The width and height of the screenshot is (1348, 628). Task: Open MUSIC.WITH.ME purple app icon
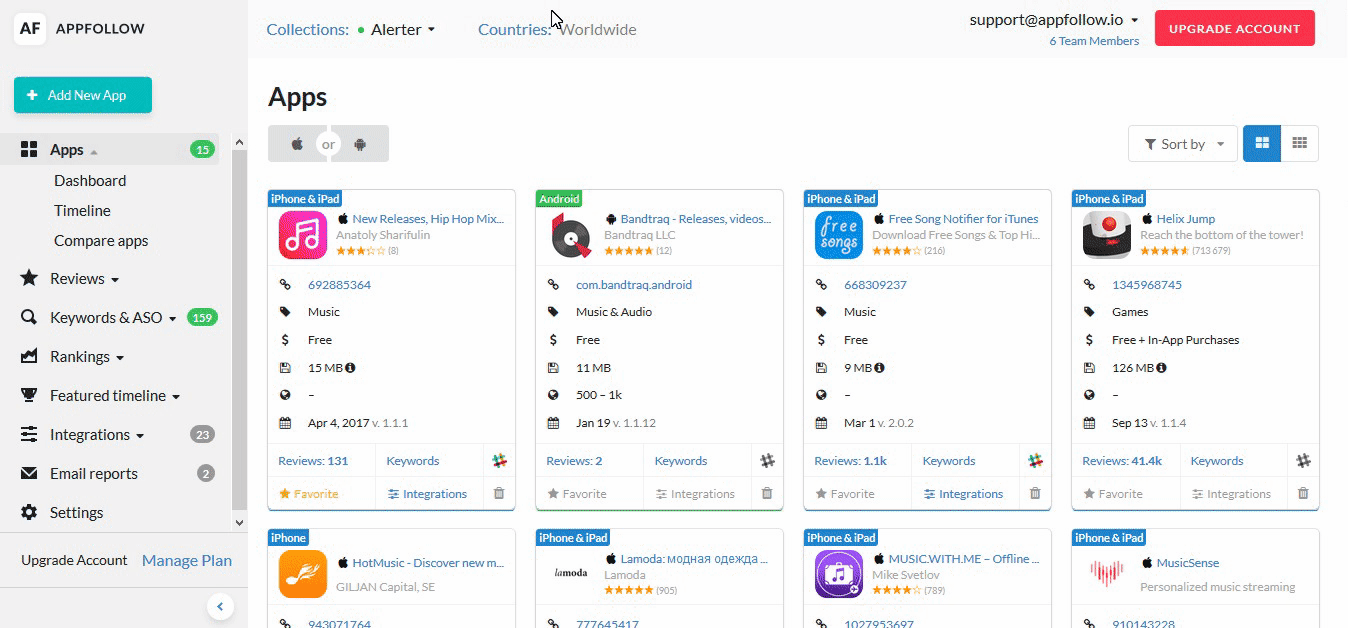(839, 574)
